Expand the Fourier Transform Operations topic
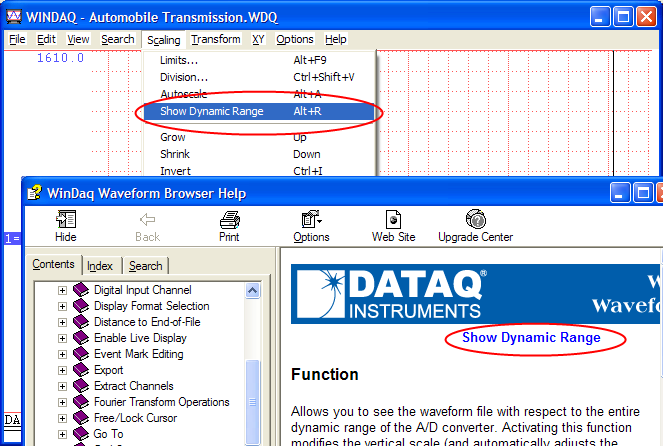The image size is (663, 446). (x=62, y=402)
